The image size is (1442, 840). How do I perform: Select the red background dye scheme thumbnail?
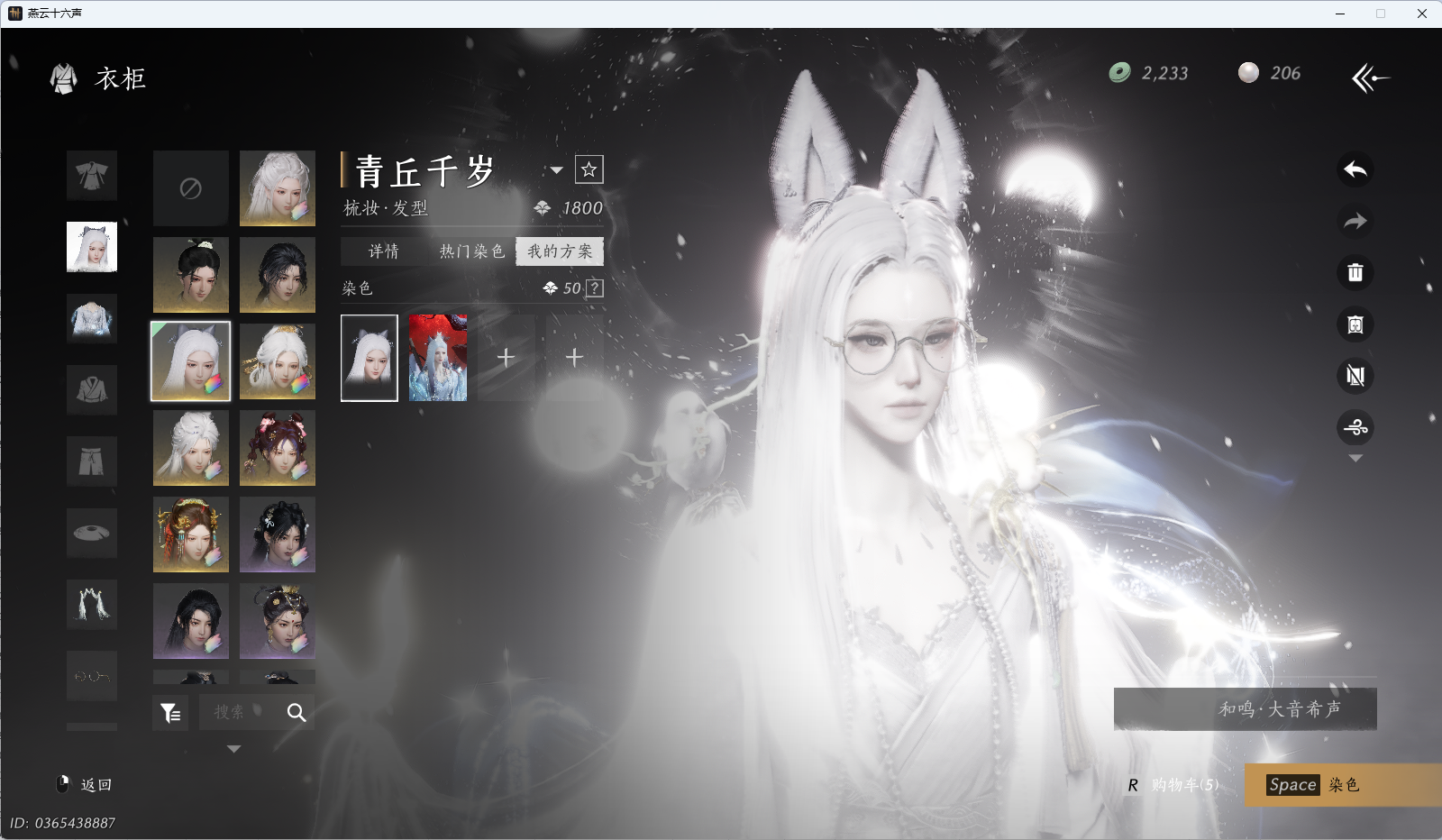(438, 358)
